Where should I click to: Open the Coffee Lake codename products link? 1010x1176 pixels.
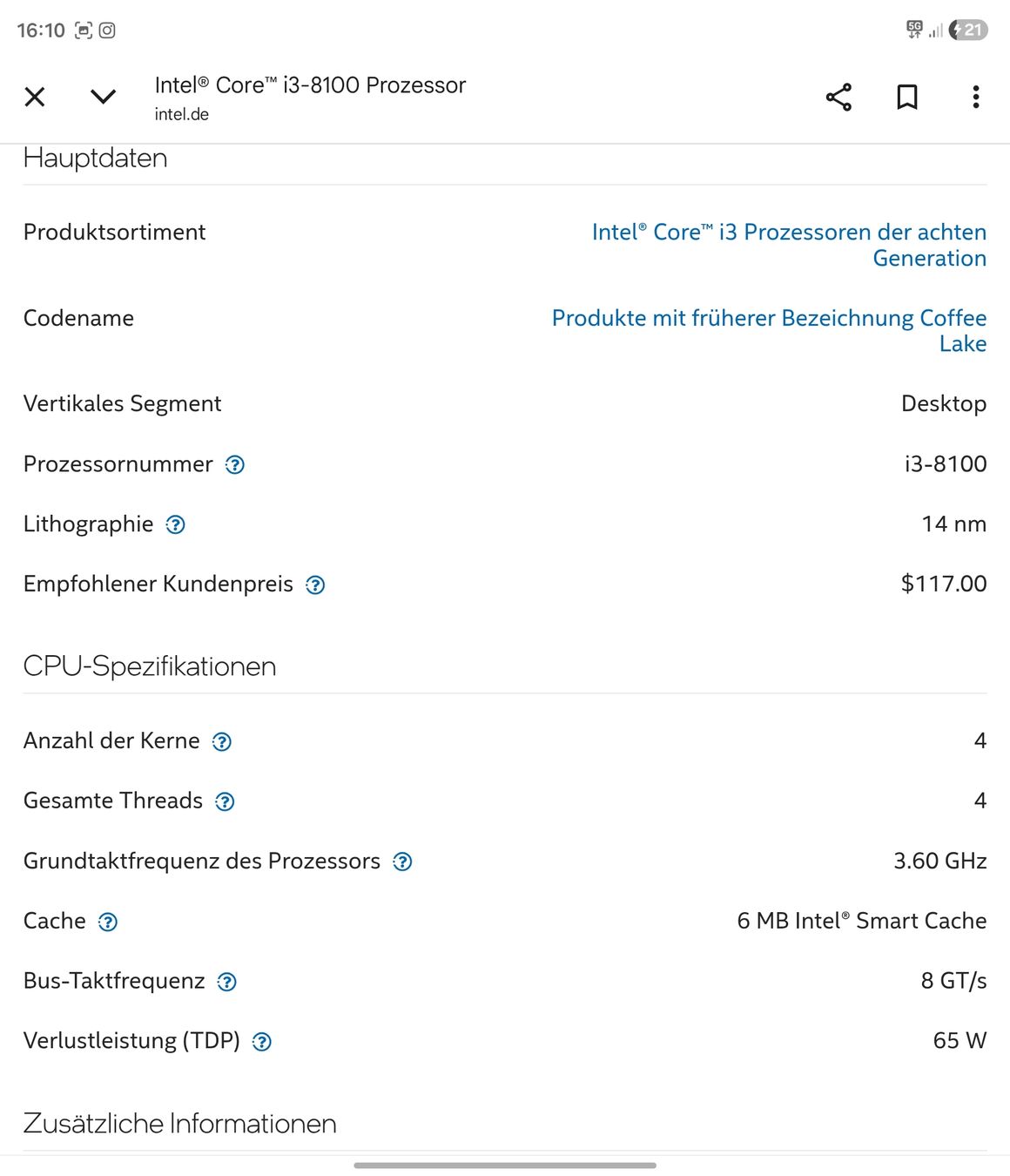(x=769, y=331)
